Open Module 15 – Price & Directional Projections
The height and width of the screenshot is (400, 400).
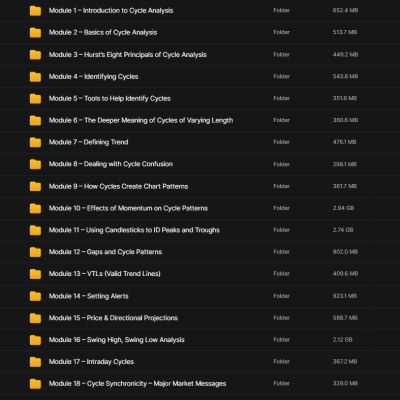[113, 318]
